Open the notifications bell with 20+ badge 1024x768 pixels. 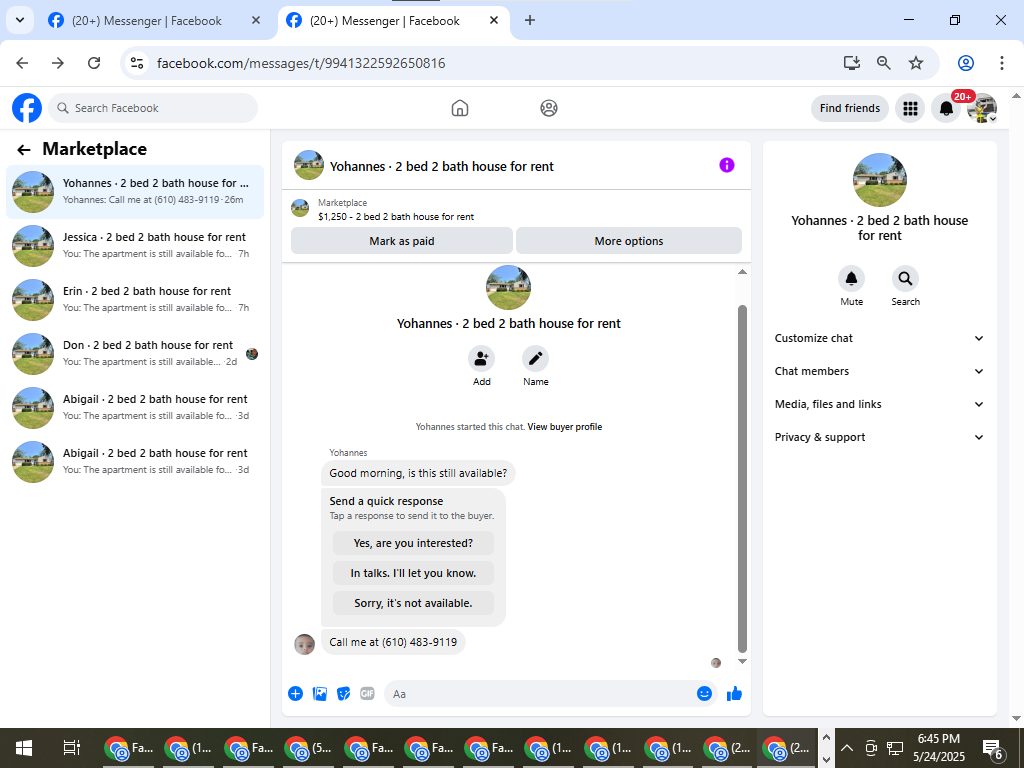(x=946, y=108)
